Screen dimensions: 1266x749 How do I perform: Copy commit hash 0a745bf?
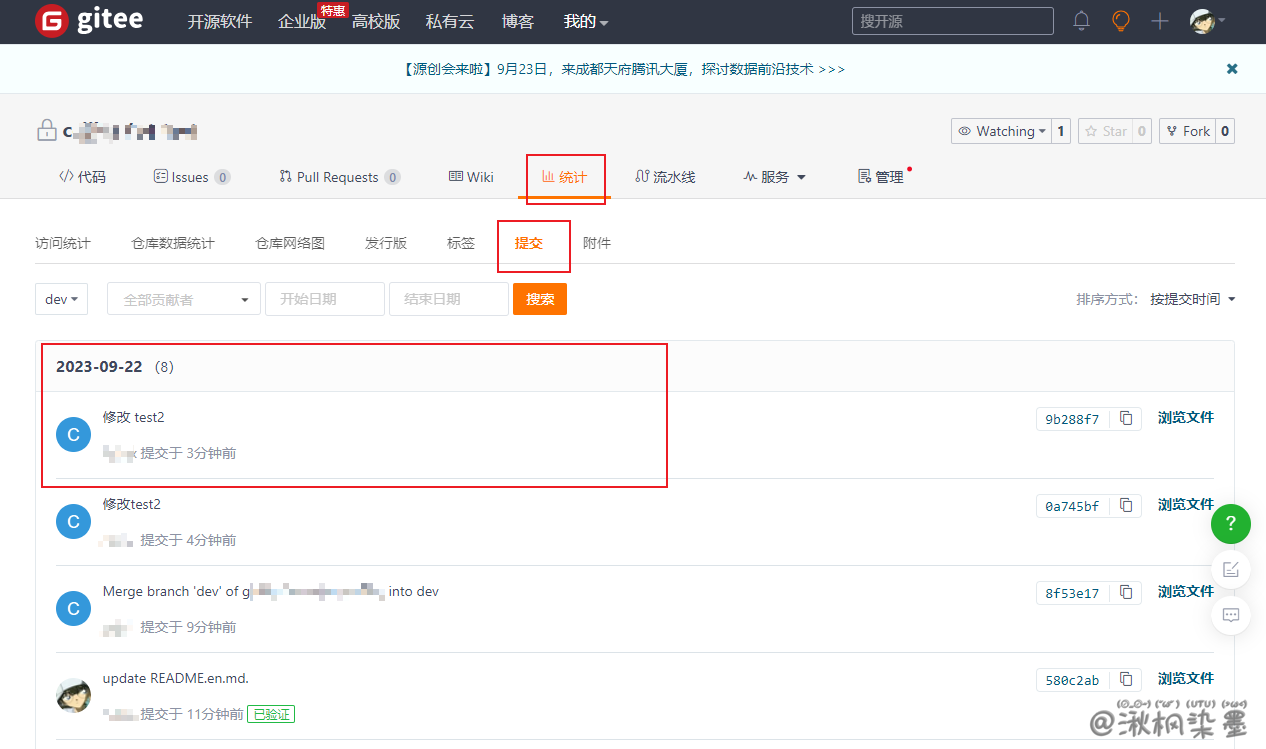click(x=1126, y=506)
